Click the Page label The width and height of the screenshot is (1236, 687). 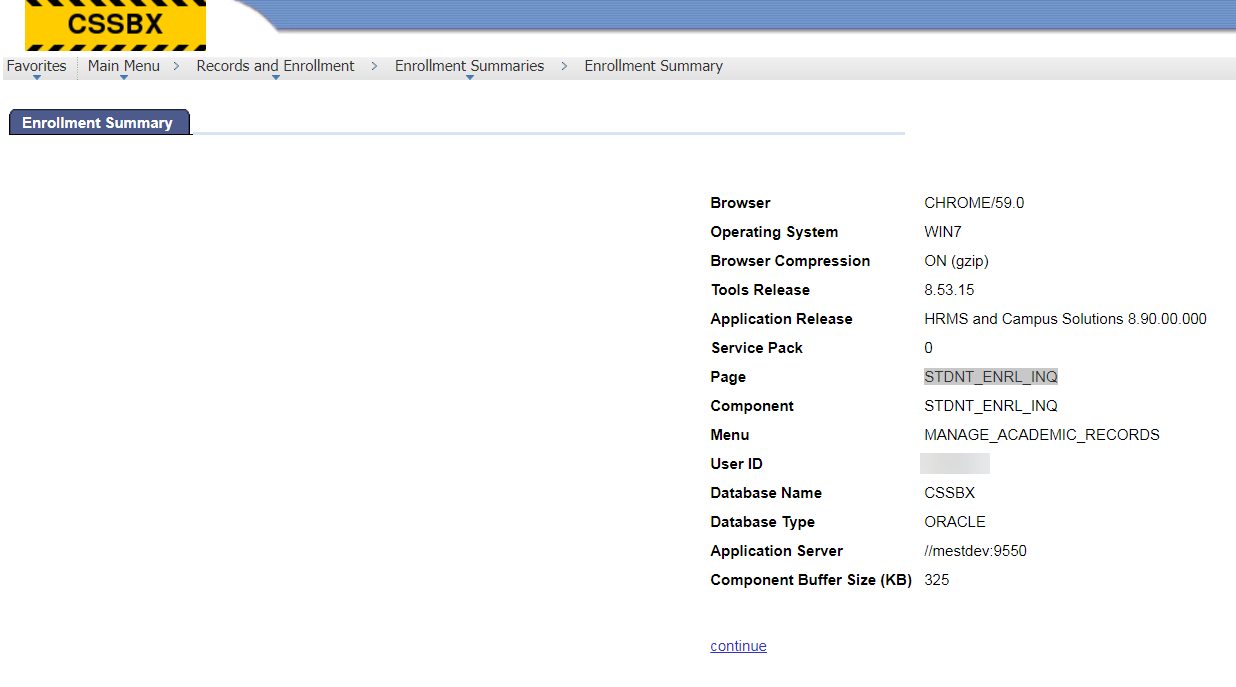728,377
